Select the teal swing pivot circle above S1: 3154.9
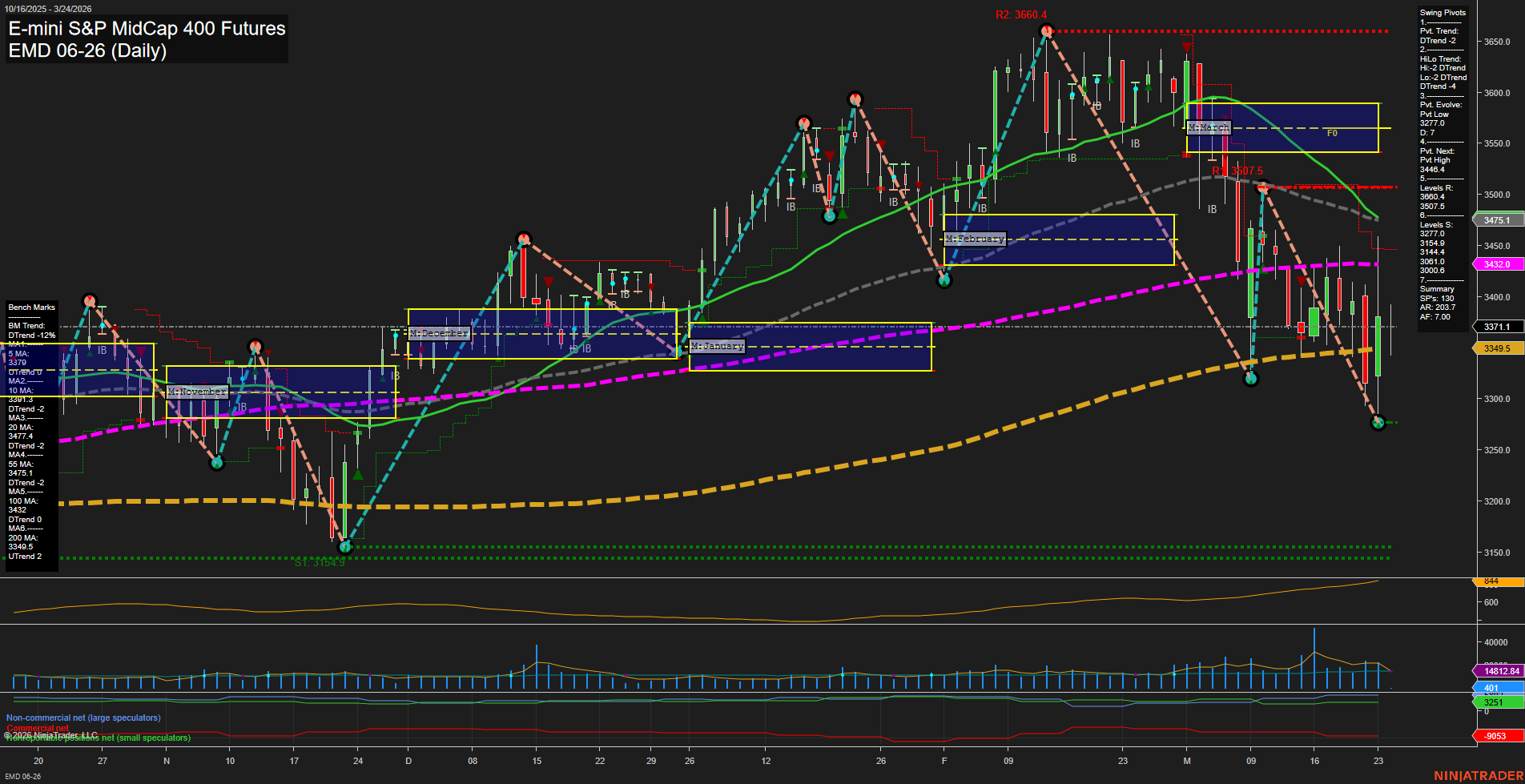1525x784 pixels. coord(344,546)
